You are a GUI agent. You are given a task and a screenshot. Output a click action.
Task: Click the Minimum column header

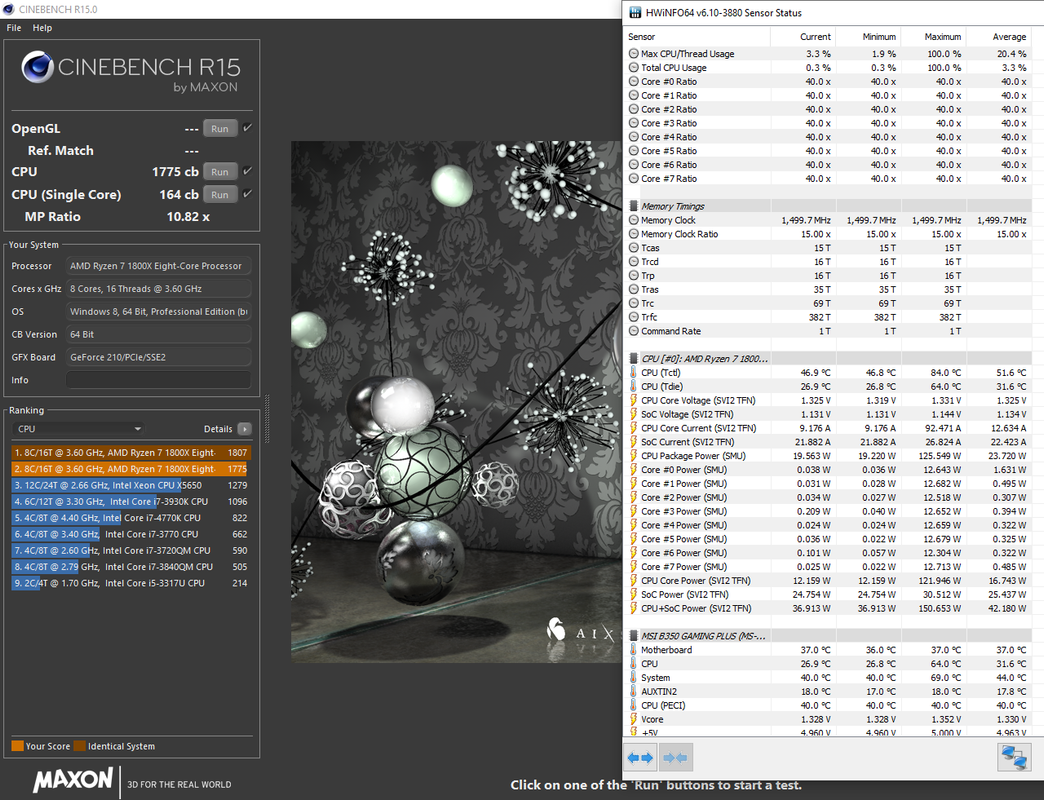[868, 37]
